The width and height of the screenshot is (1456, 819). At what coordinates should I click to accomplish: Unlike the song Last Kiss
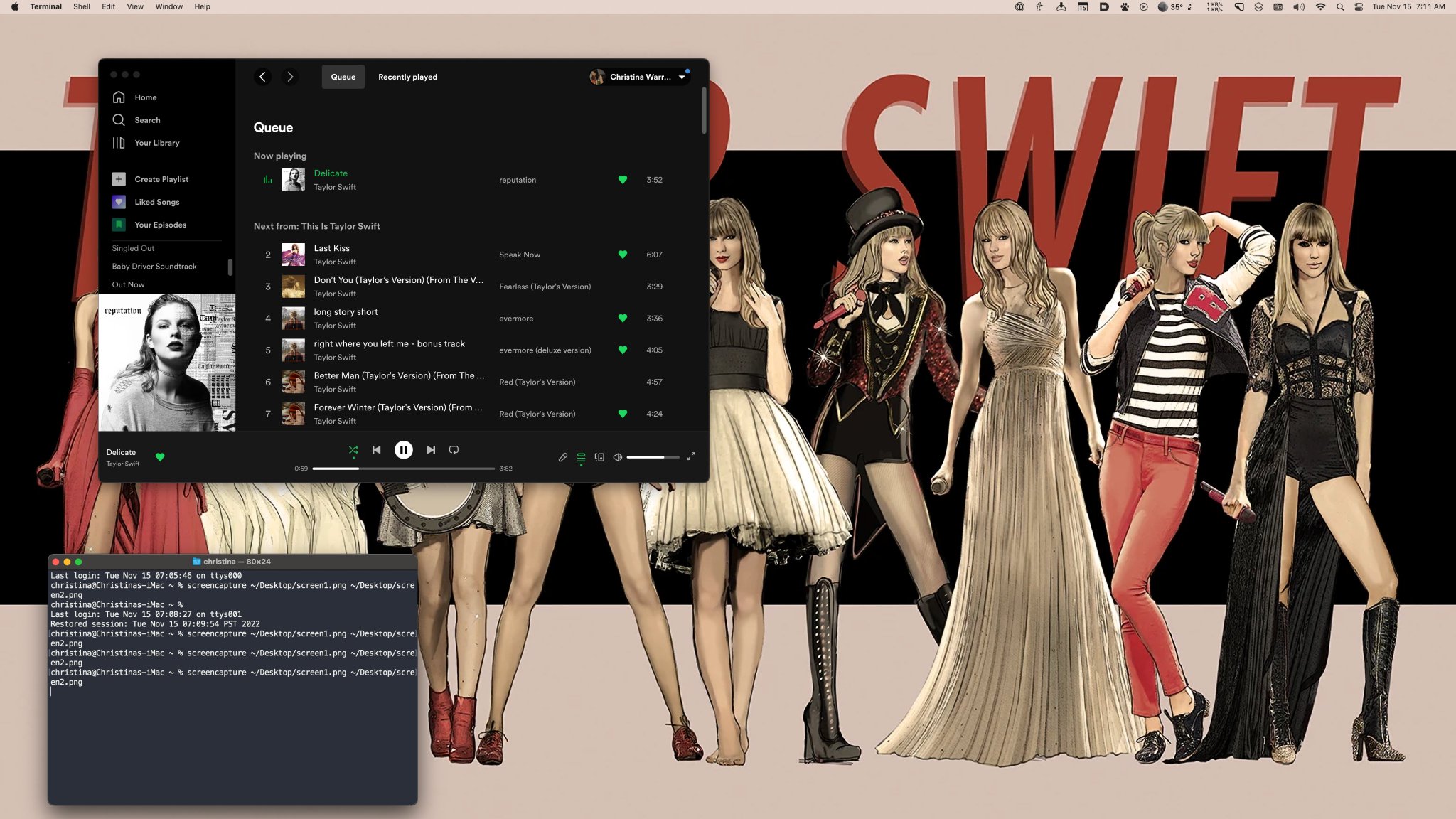[x=622, y=255]
